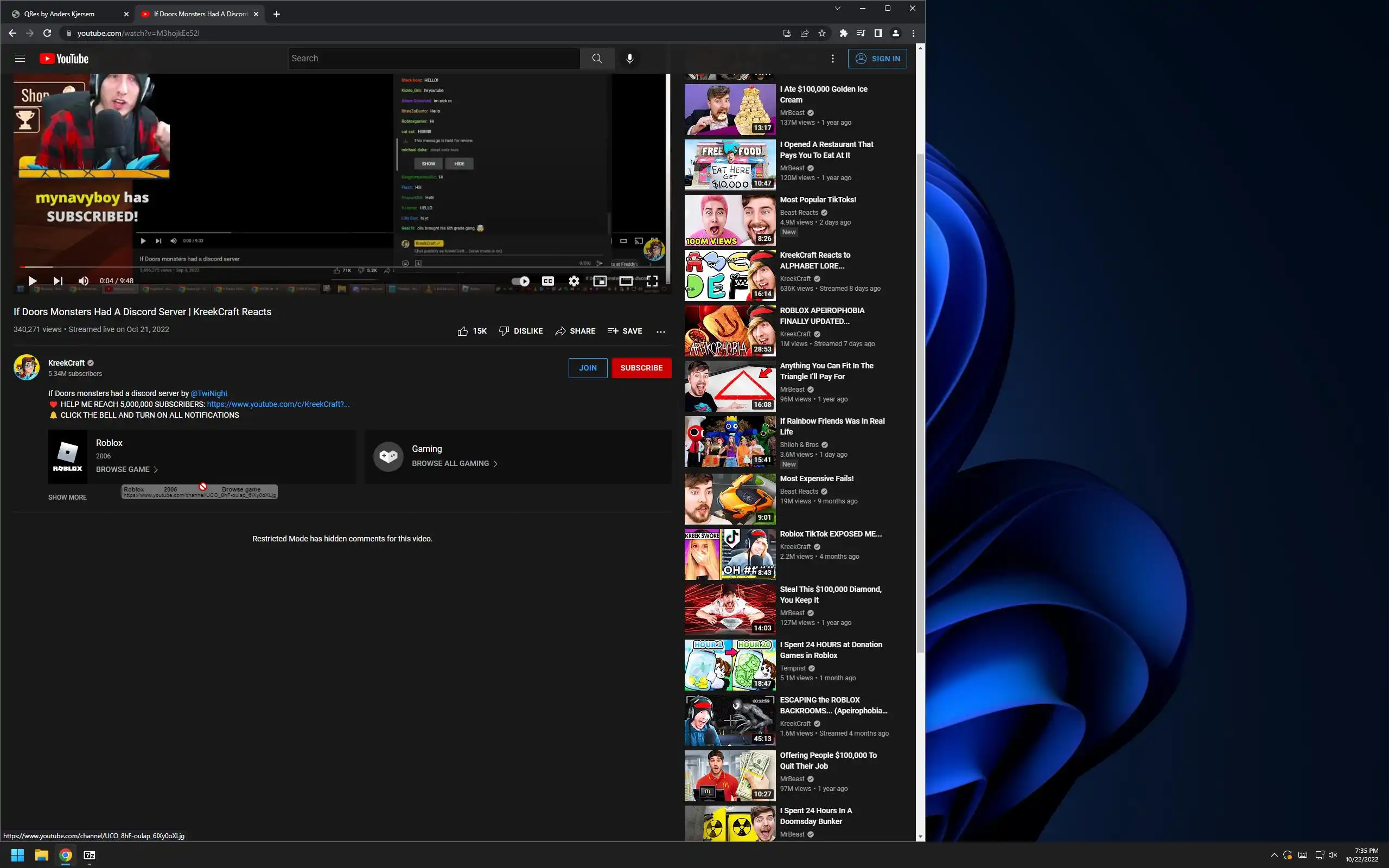Like the video with thumbs up
1389x868 pixels.
click(x=463, y=331)
